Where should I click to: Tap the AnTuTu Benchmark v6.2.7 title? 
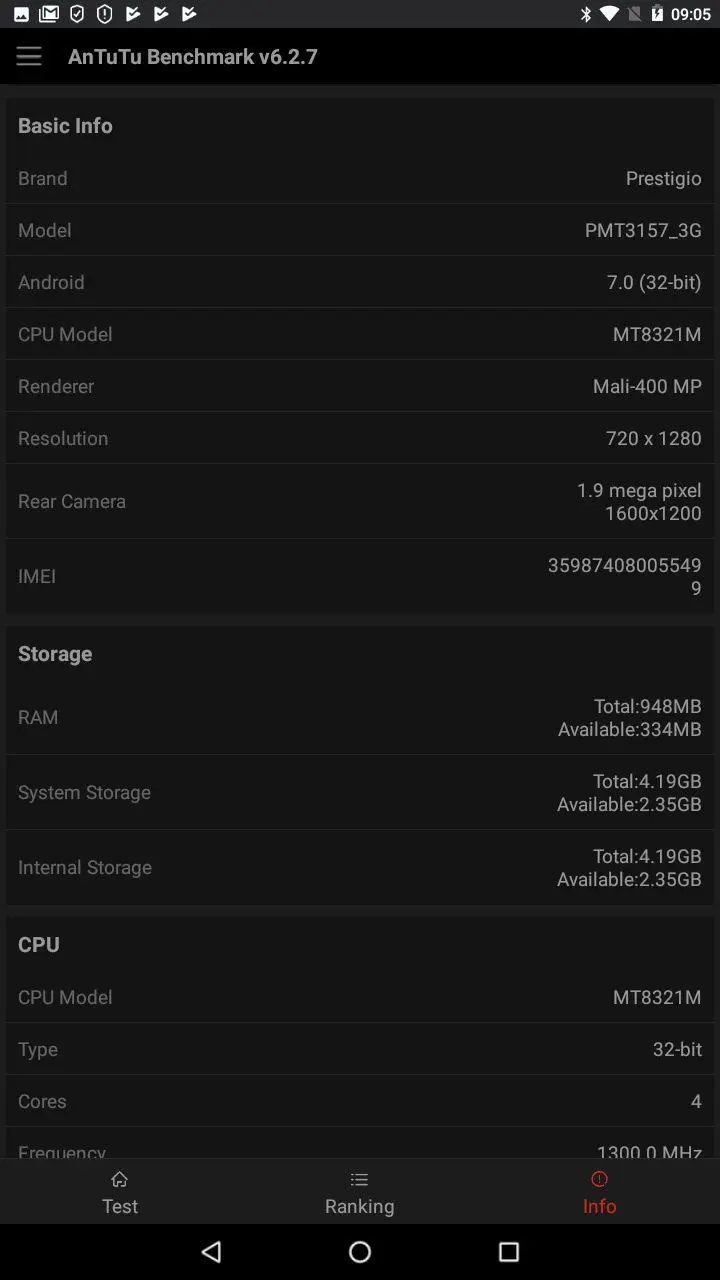coord(193,56)
